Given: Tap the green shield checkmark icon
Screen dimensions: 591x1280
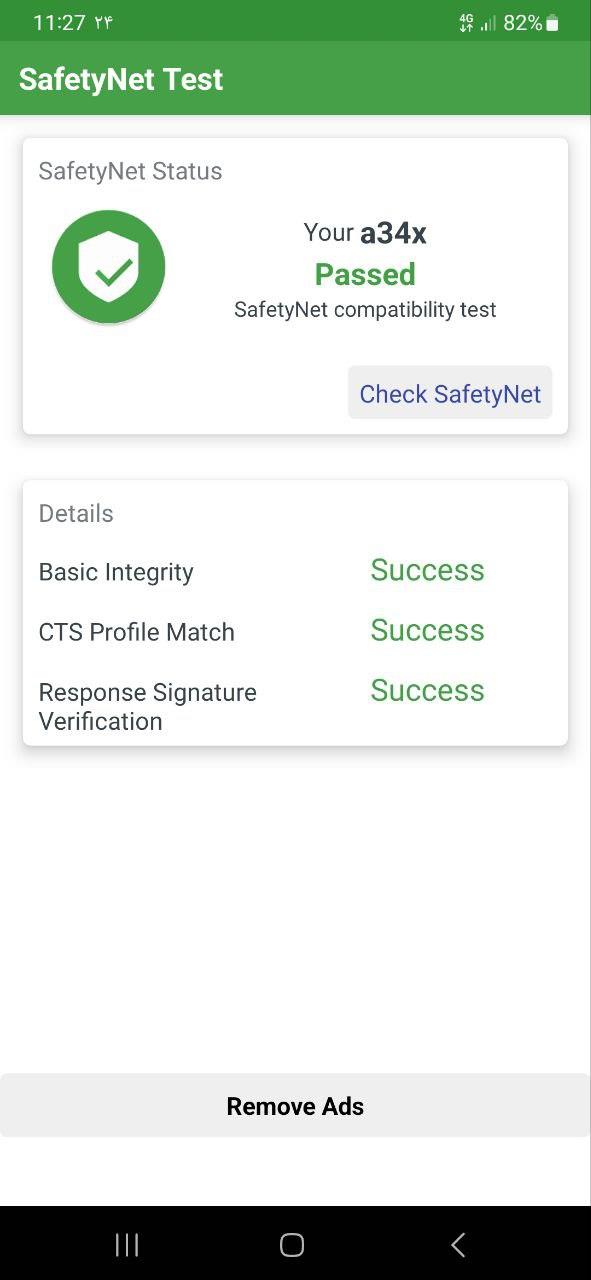Looking at the screenshot, I should pyautogui.click(x=109, y=267).
